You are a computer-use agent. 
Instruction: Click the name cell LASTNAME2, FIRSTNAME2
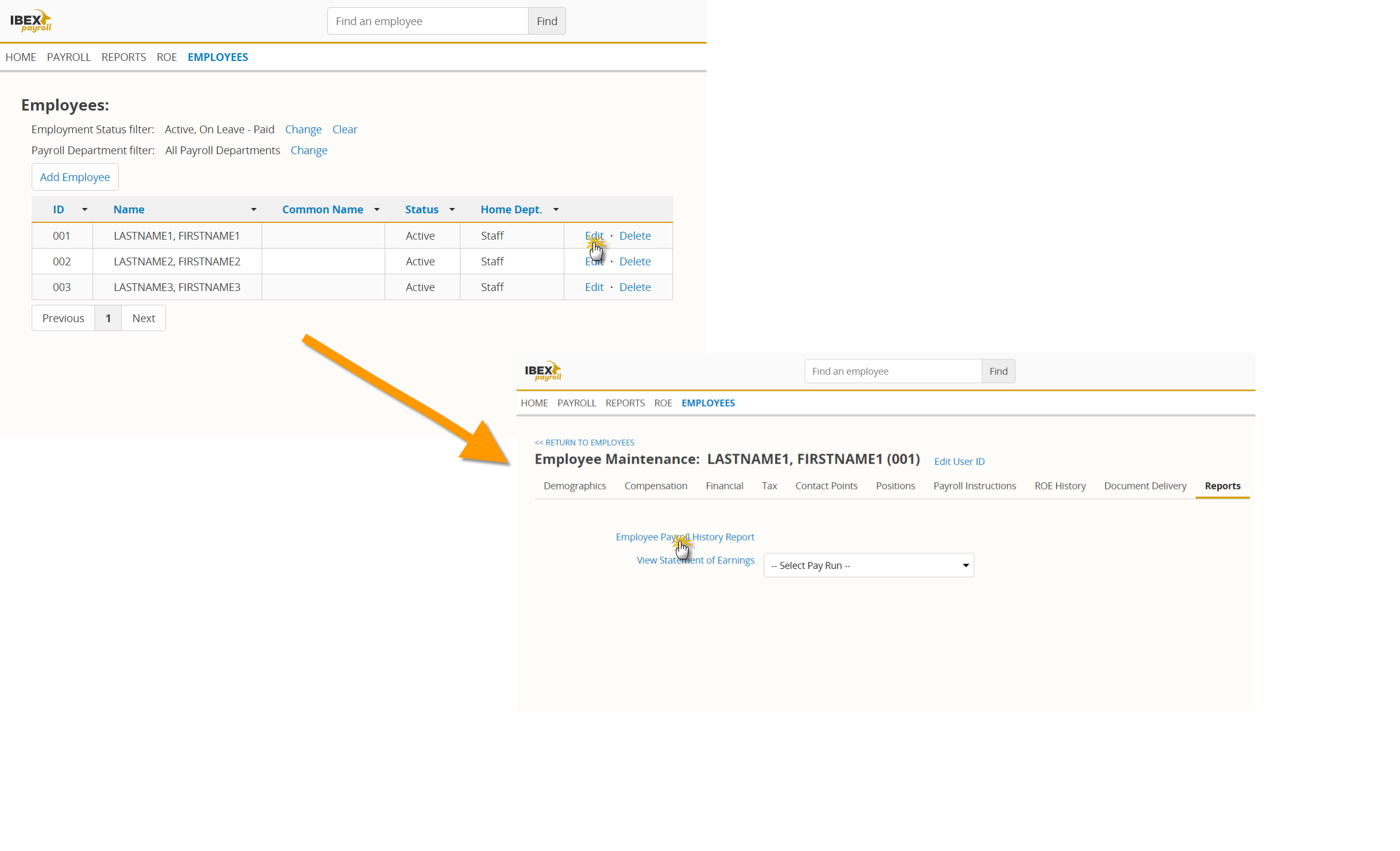177,261
